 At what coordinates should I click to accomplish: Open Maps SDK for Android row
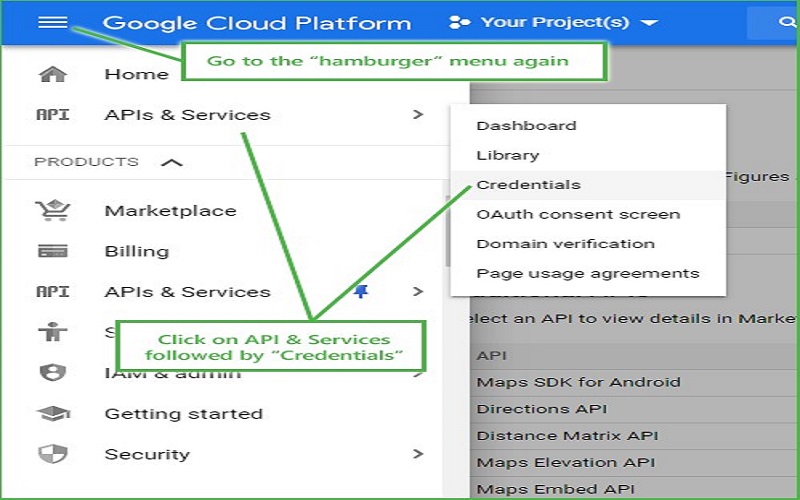click(x=578, y=382)
